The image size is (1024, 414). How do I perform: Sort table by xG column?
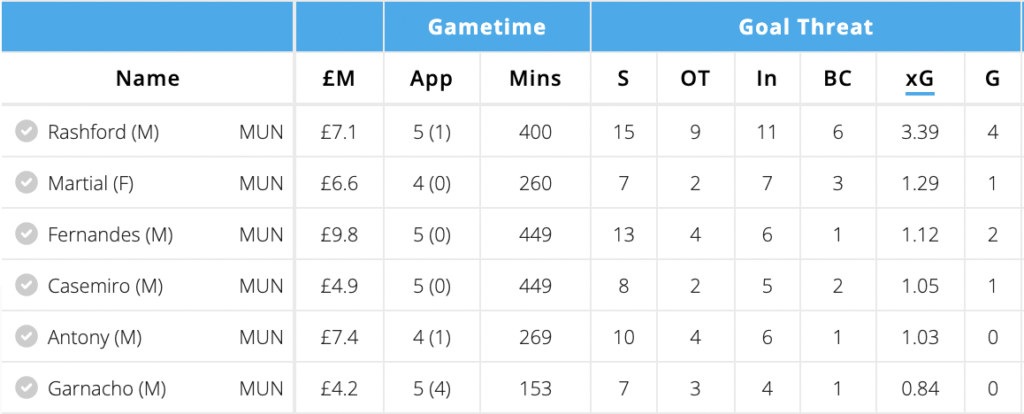[919, 78]
